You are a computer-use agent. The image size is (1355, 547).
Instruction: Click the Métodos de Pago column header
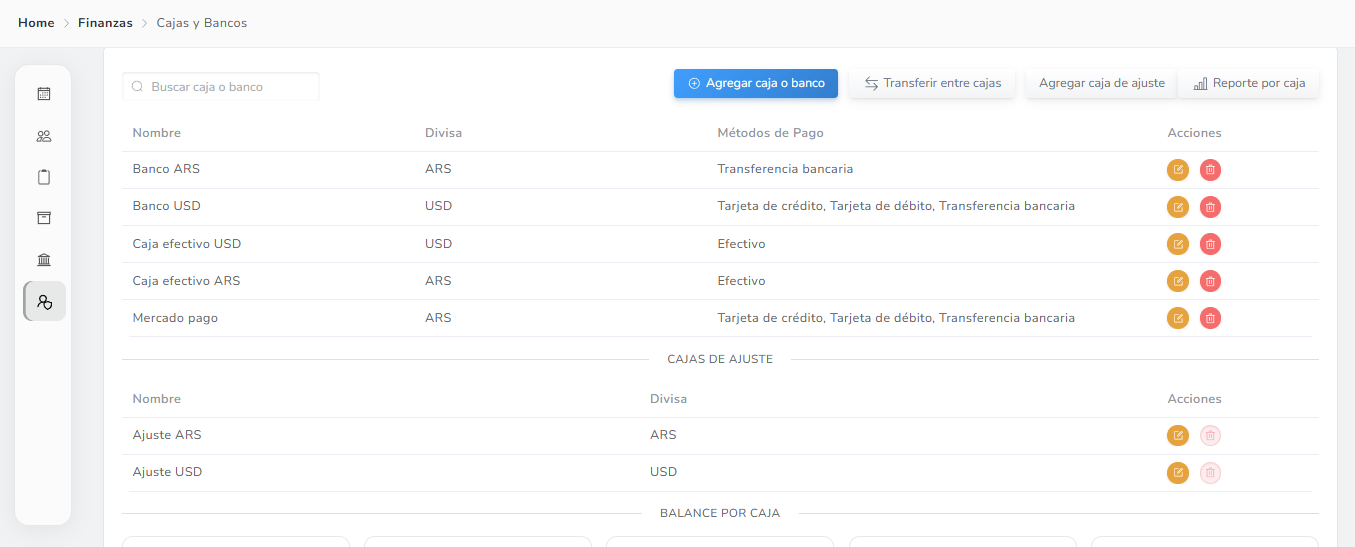(x=770, y=133)
